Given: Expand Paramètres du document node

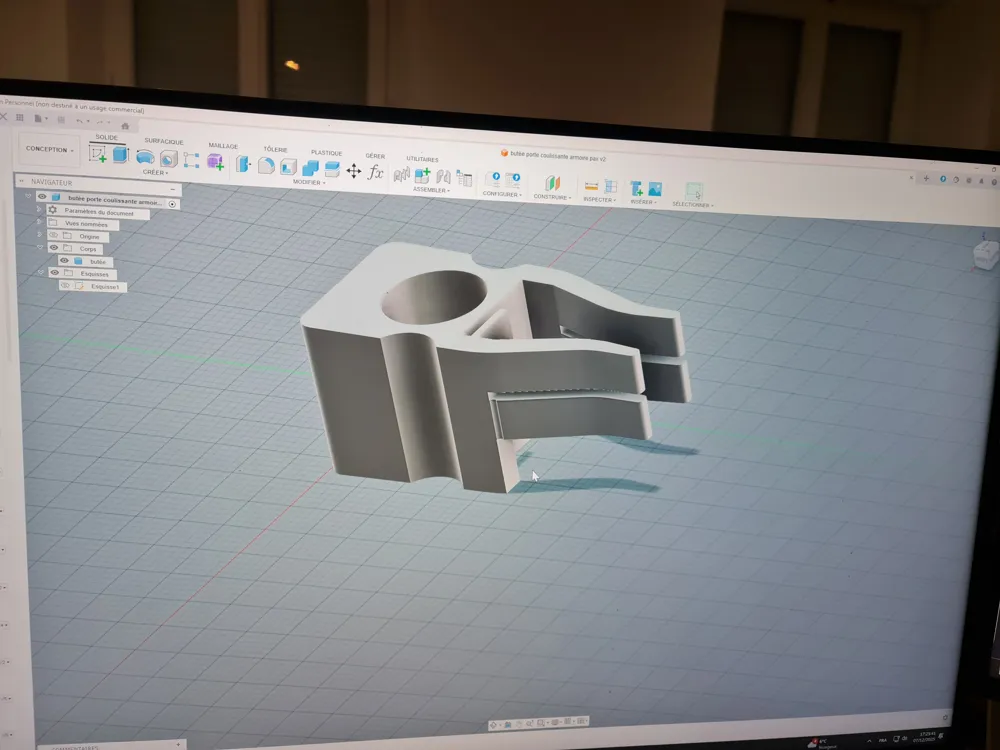Looking at the screenshot, I should coord(39,209).
